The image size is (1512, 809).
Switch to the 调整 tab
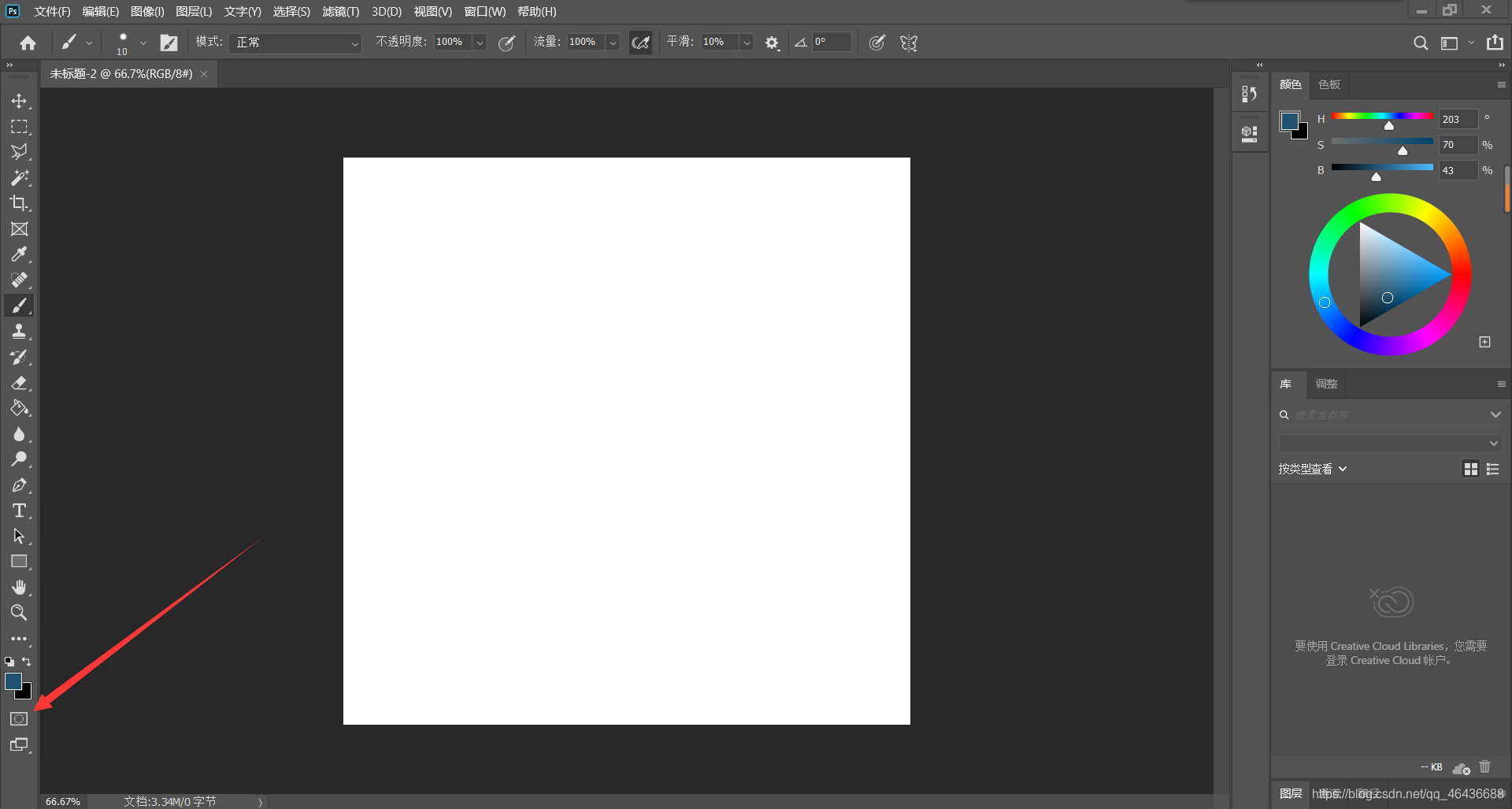click(1326, 384)
